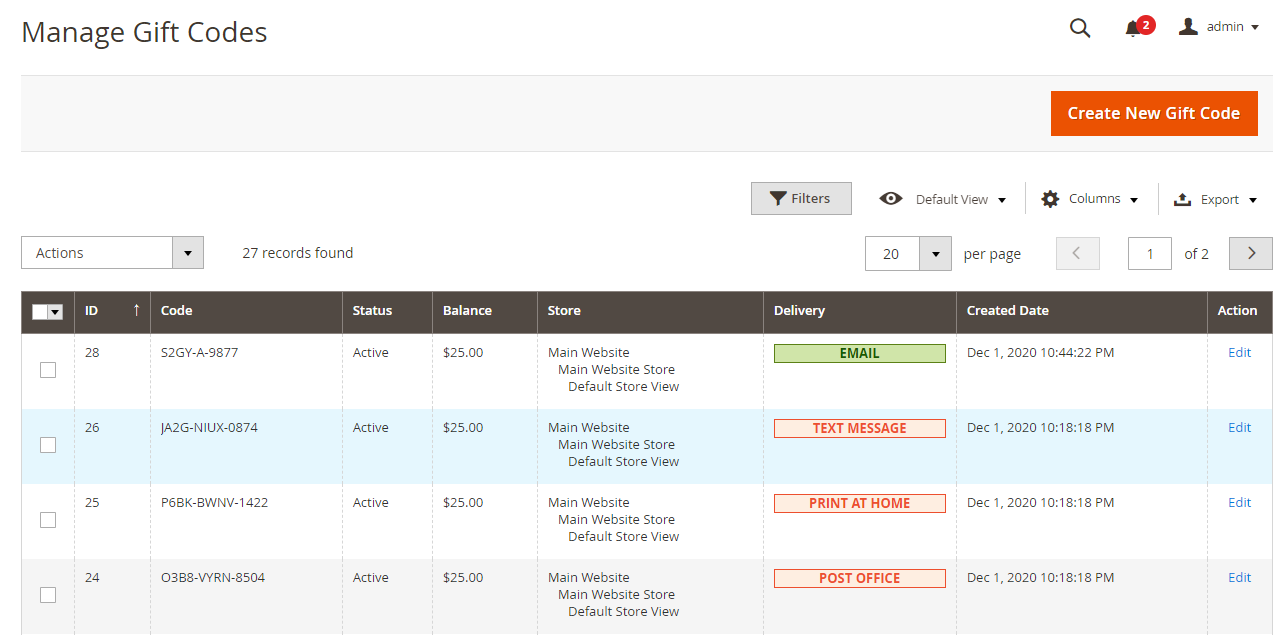
Task: Sort by the ID column header
Action: click(92, 311)
